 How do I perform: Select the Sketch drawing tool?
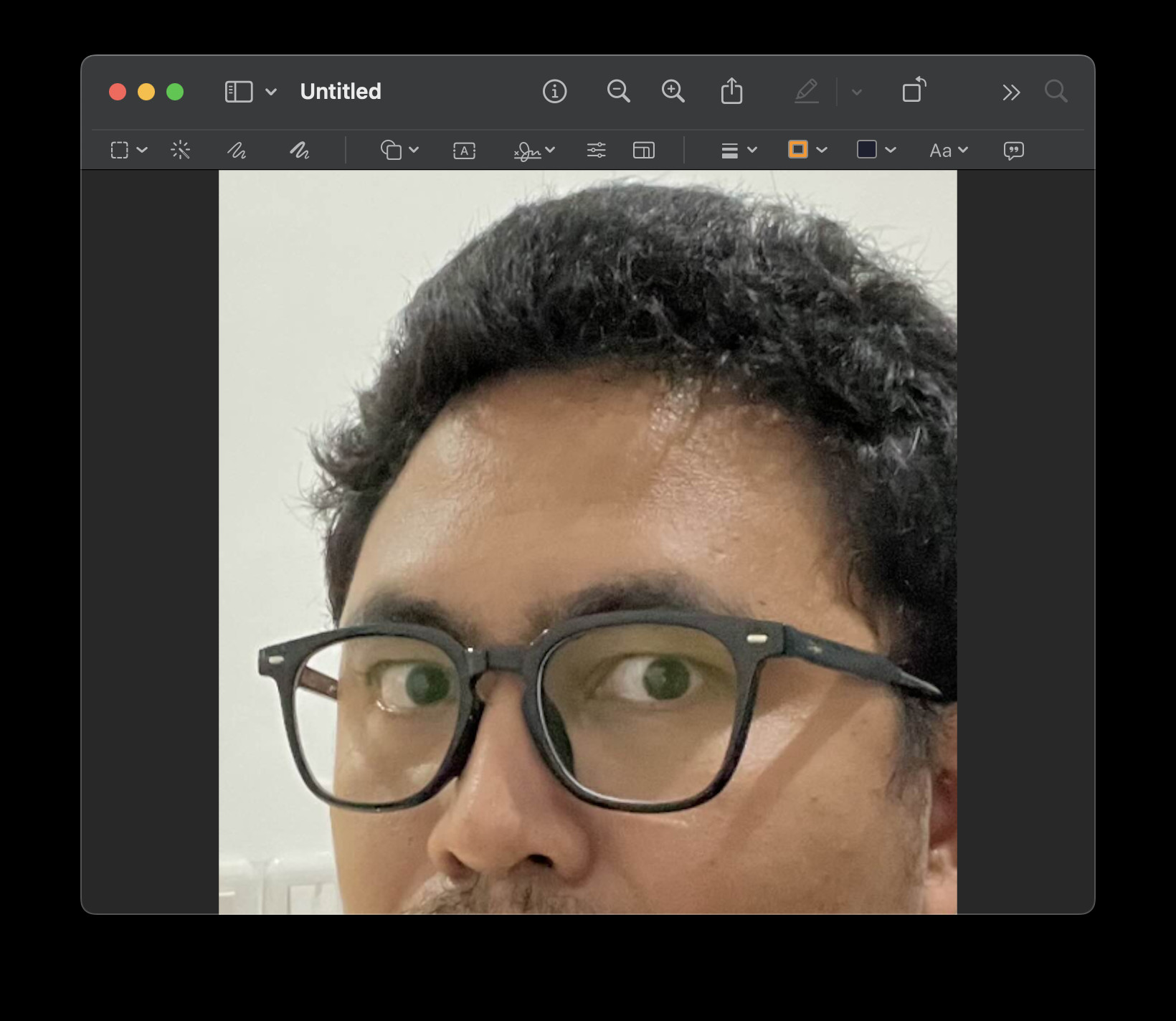pyautogui.click(x=237, y=150)
